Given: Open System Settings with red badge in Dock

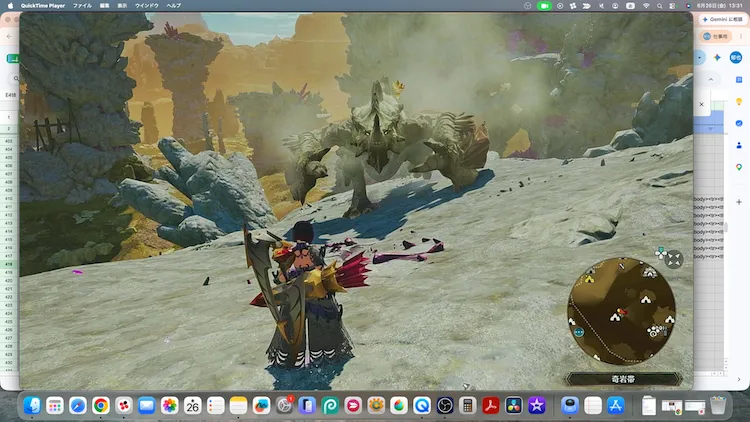Looking at the screenshot, I should point(285,406).
